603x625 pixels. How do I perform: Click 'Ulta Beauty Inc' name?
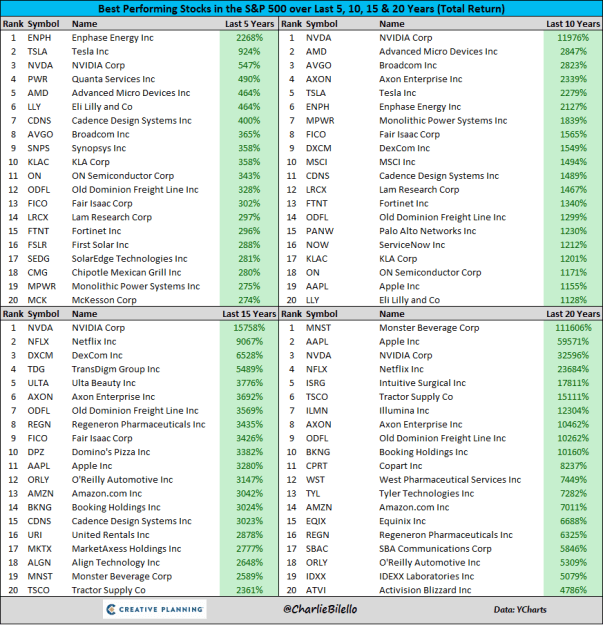pyautogui.click(x=104, y=383)
